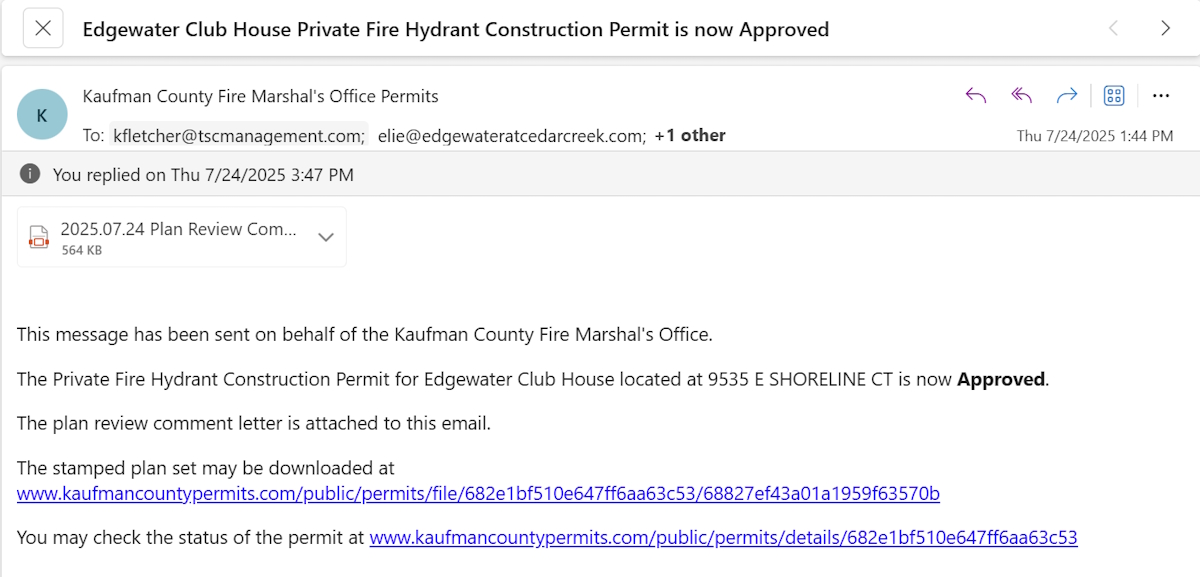Open the 'You replied on Thu 7/24/2025' notice
1200x577 pixels.
pyautogui.click(x=203, y=175)
